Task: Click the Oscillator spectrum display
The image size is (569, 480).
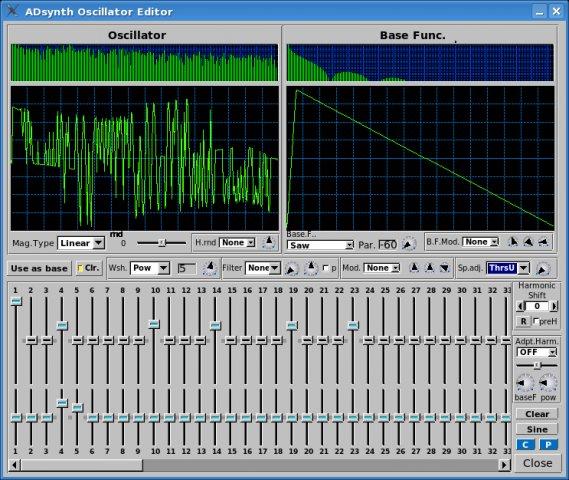Action: click(x=144, y=62)
